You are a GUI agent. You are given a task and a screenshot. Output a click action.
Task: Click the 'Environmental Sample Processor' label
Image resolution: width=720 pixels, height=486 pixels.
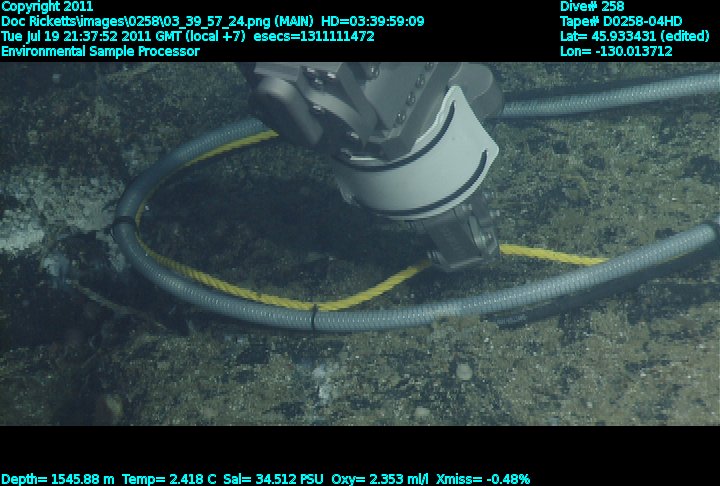(100, 51)
